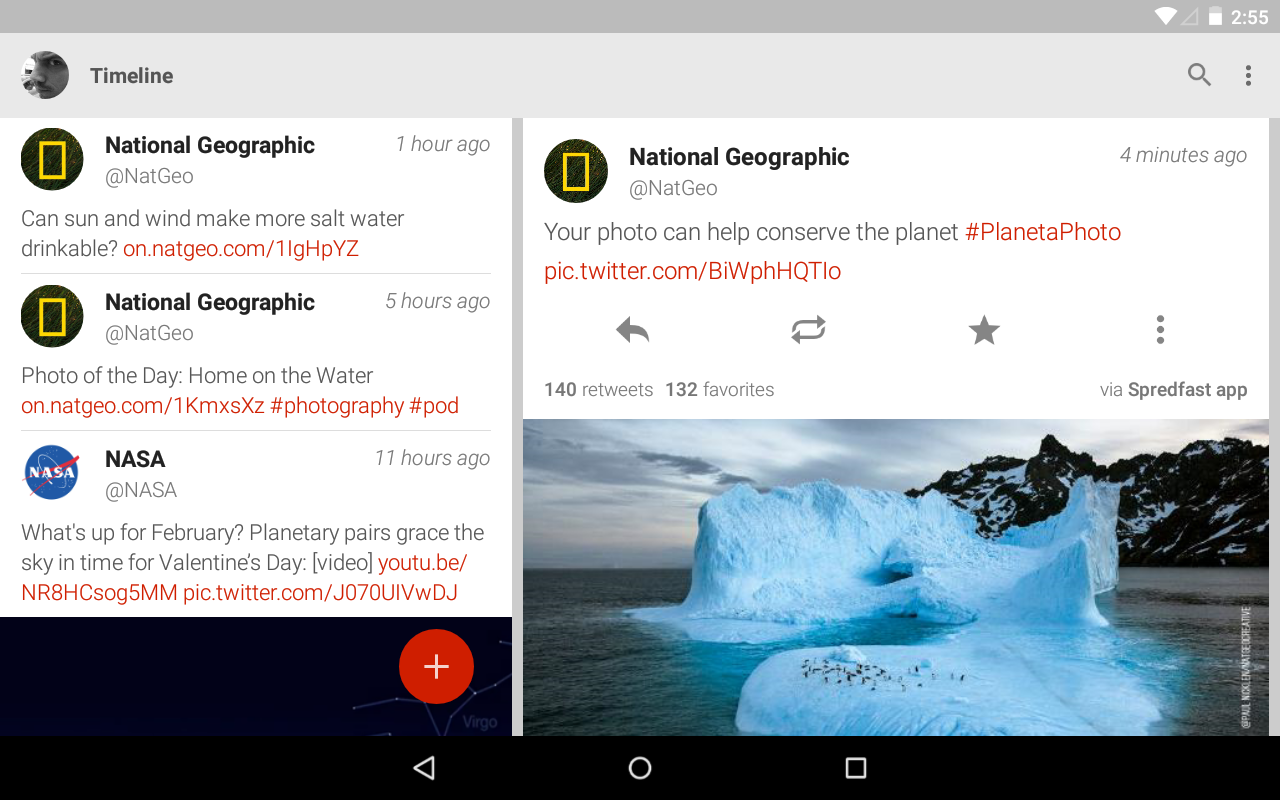This screenshot has width=1280, height=800.
Task: Open recent apps with the square button
Action: click(856, 768)
